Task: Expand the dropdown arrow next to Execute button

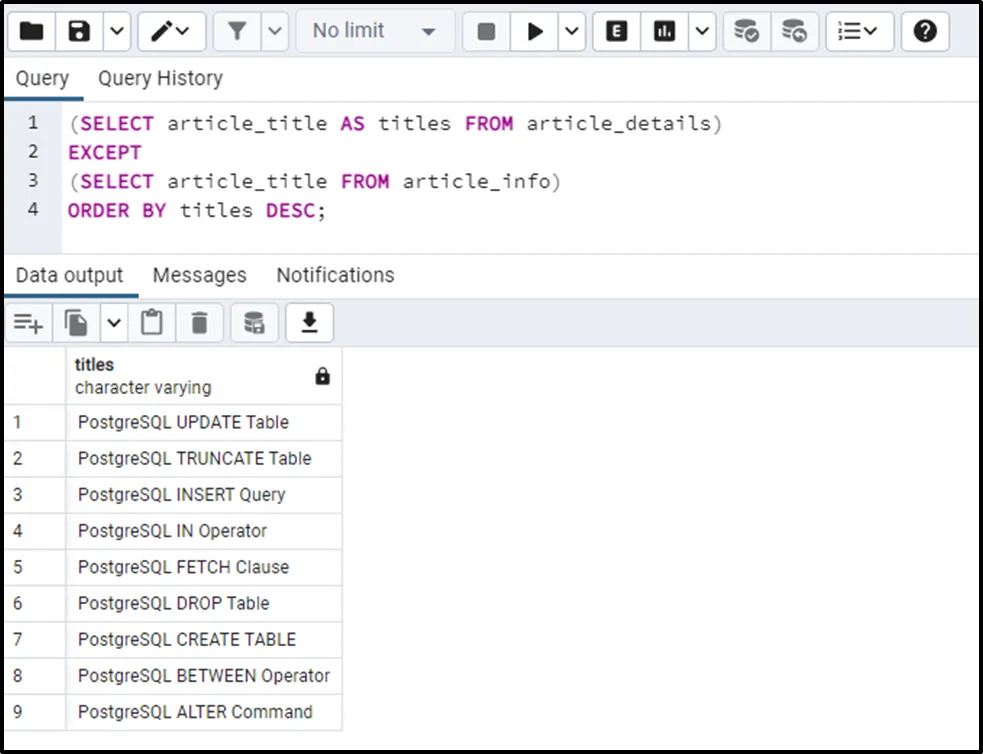Action: click(x=571, y=32)
